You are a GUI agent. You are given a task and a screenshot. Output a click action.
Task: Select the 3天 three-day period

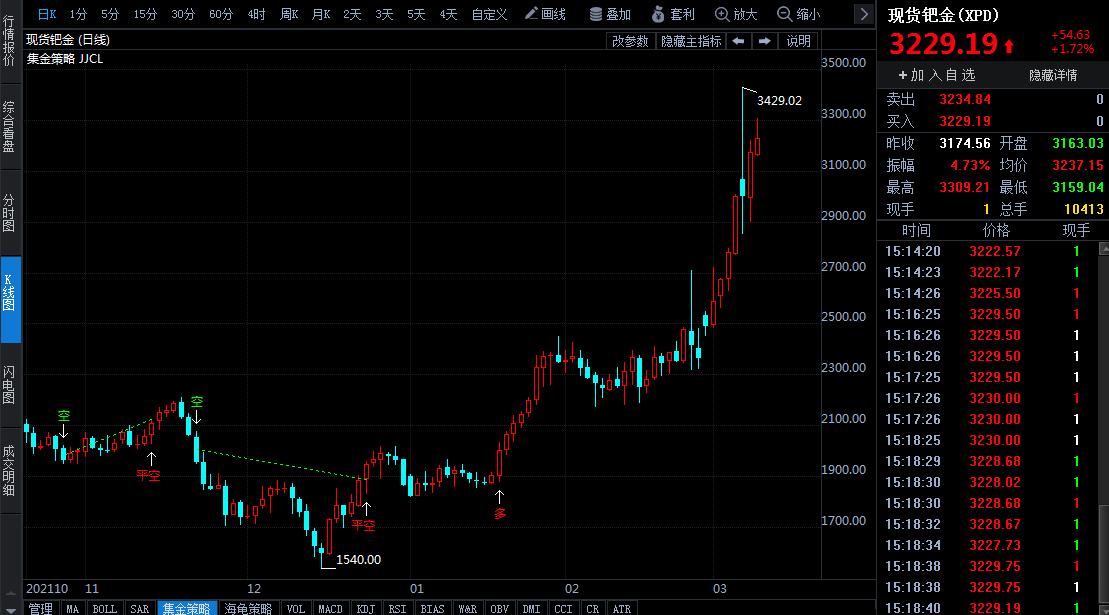click(384, 14)
